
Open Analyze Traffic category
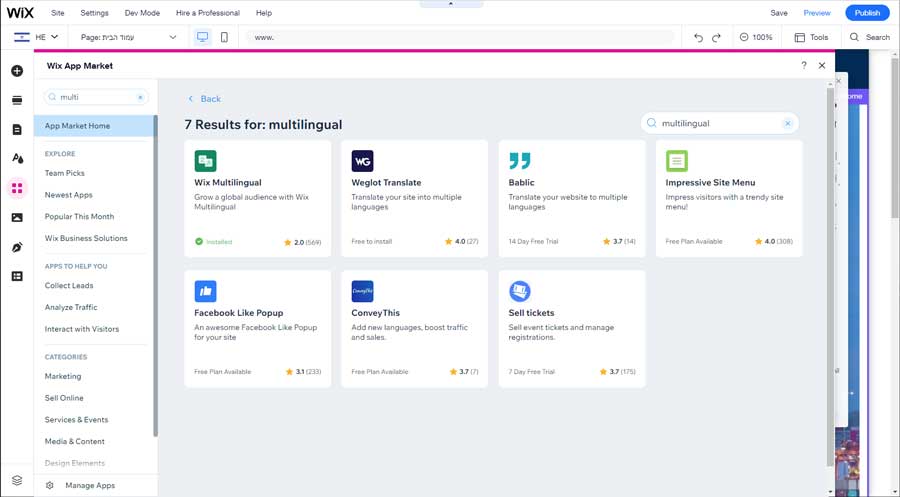[71, 307]
